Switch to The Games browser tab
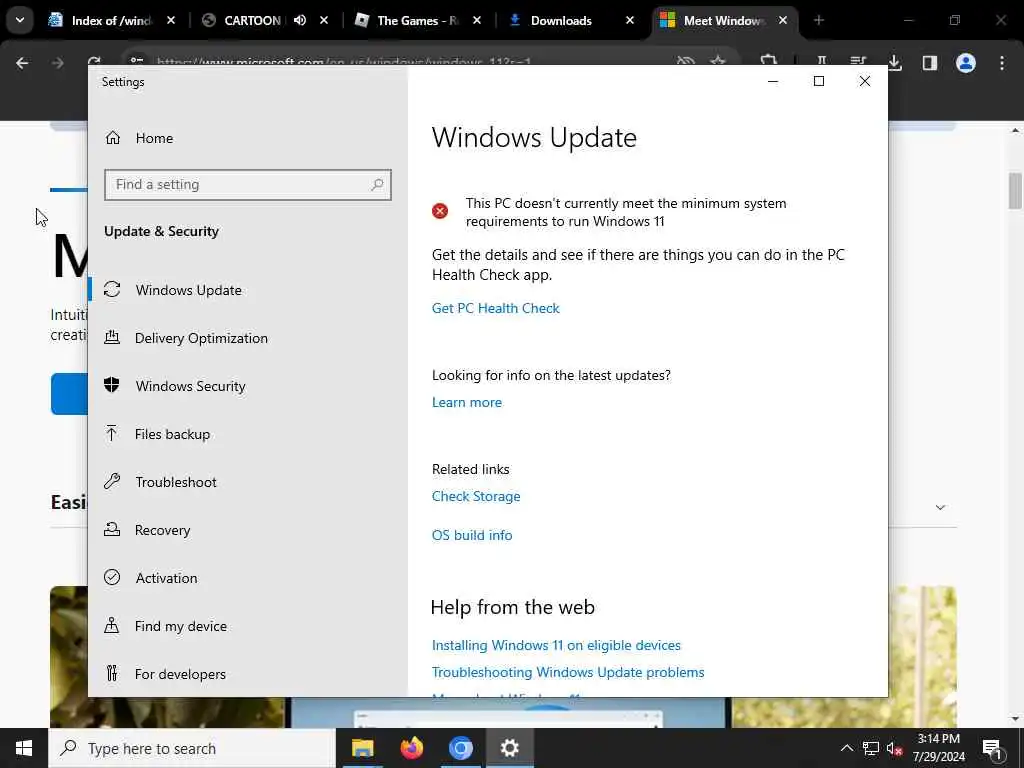This screenshot has height=768, width=1024. click(418, 20)
